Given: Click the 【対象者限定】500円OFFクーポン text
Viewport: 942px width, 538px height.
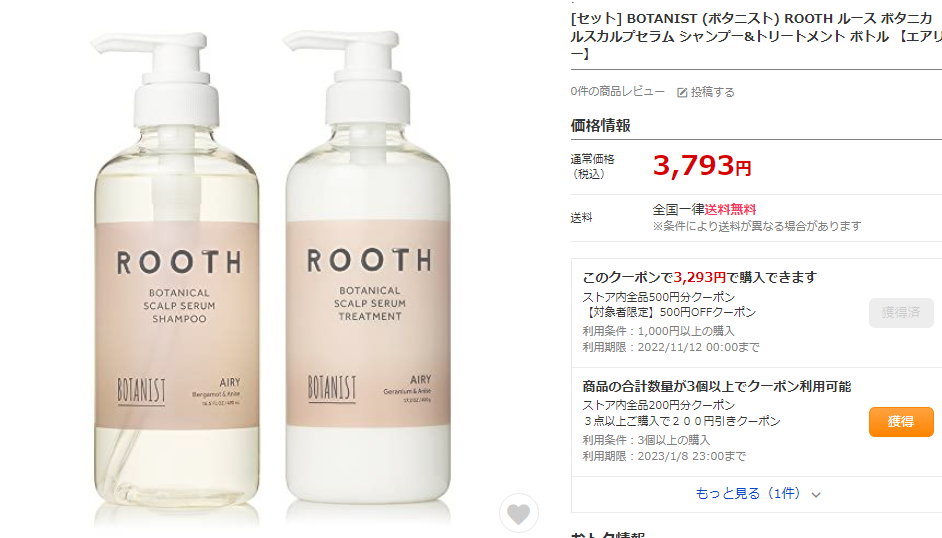Looking at the screenshot, I should point(669,312).
